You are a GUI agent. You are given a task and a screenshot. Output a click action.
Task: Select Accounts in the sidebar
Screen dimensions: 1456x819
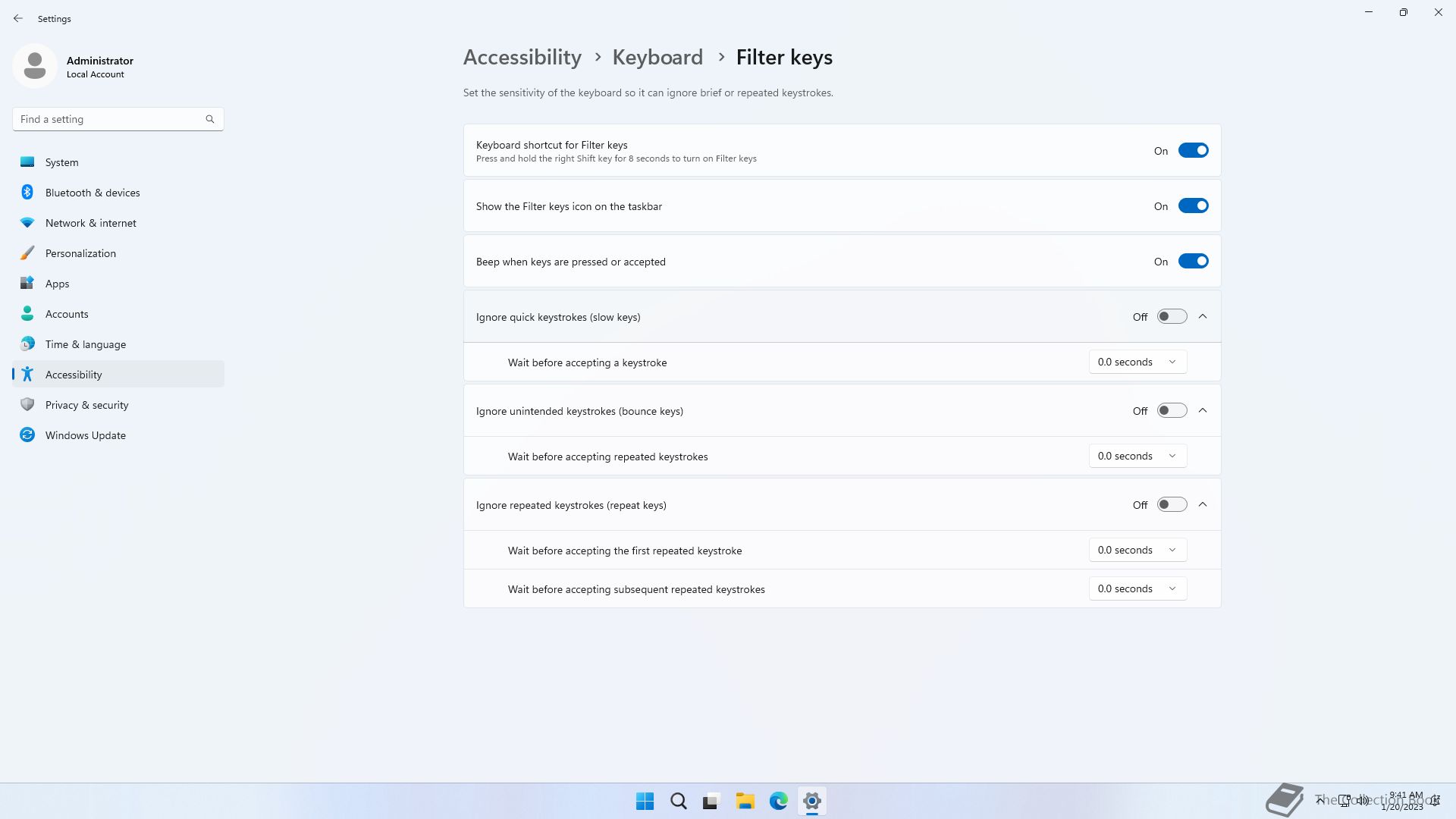[x=67, y=314]
